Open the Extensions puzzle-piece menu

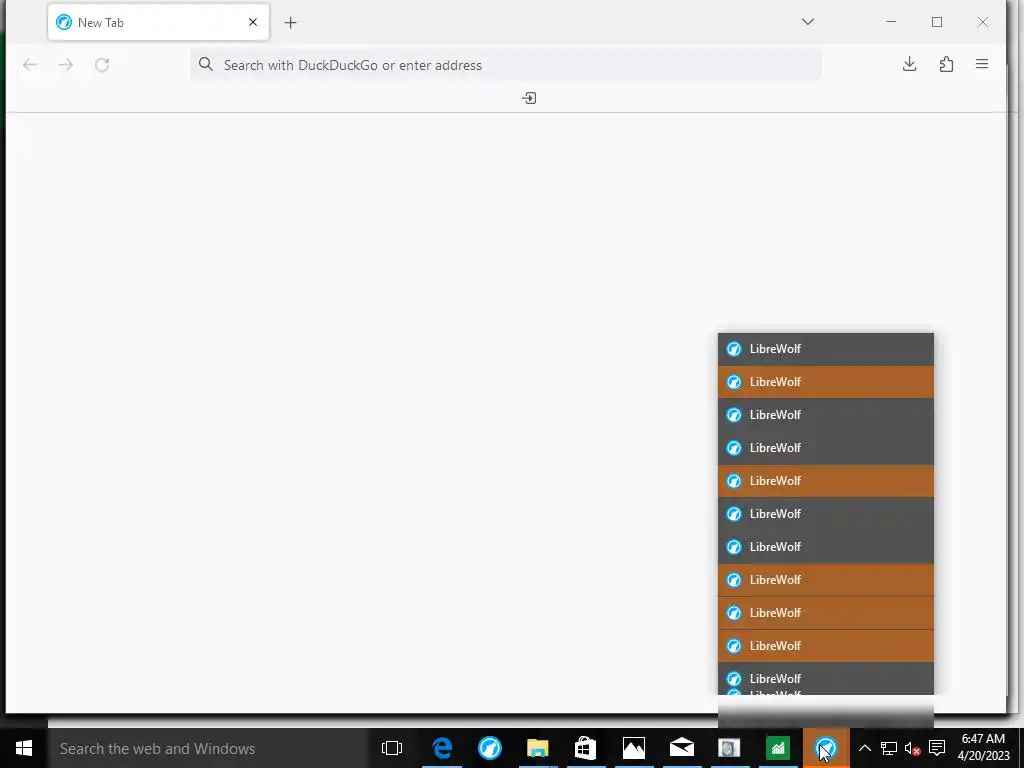pos(946,64)
